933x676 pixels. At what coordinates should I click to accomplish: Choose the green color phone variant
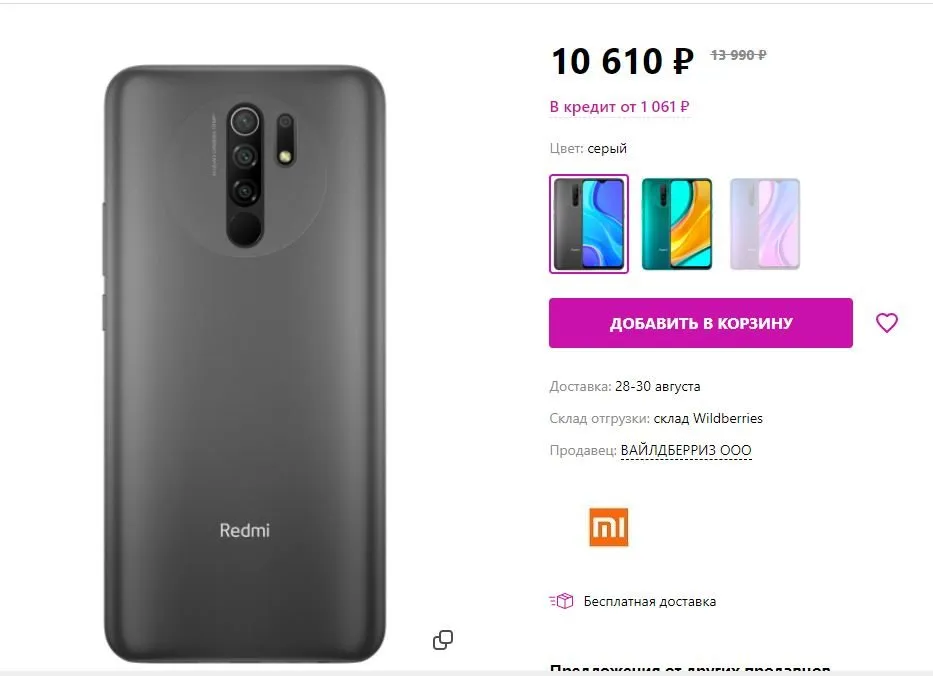point(677,224)
